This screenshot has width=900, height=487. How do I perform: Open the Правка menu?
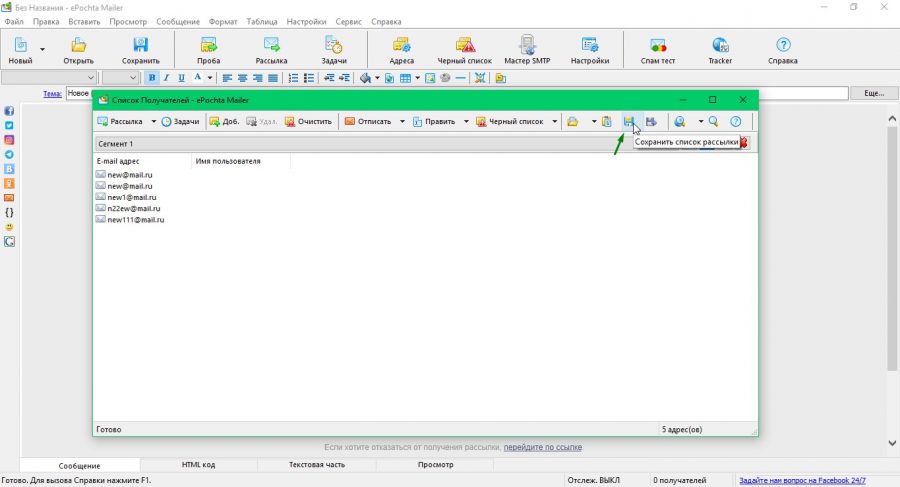point(46,21)
